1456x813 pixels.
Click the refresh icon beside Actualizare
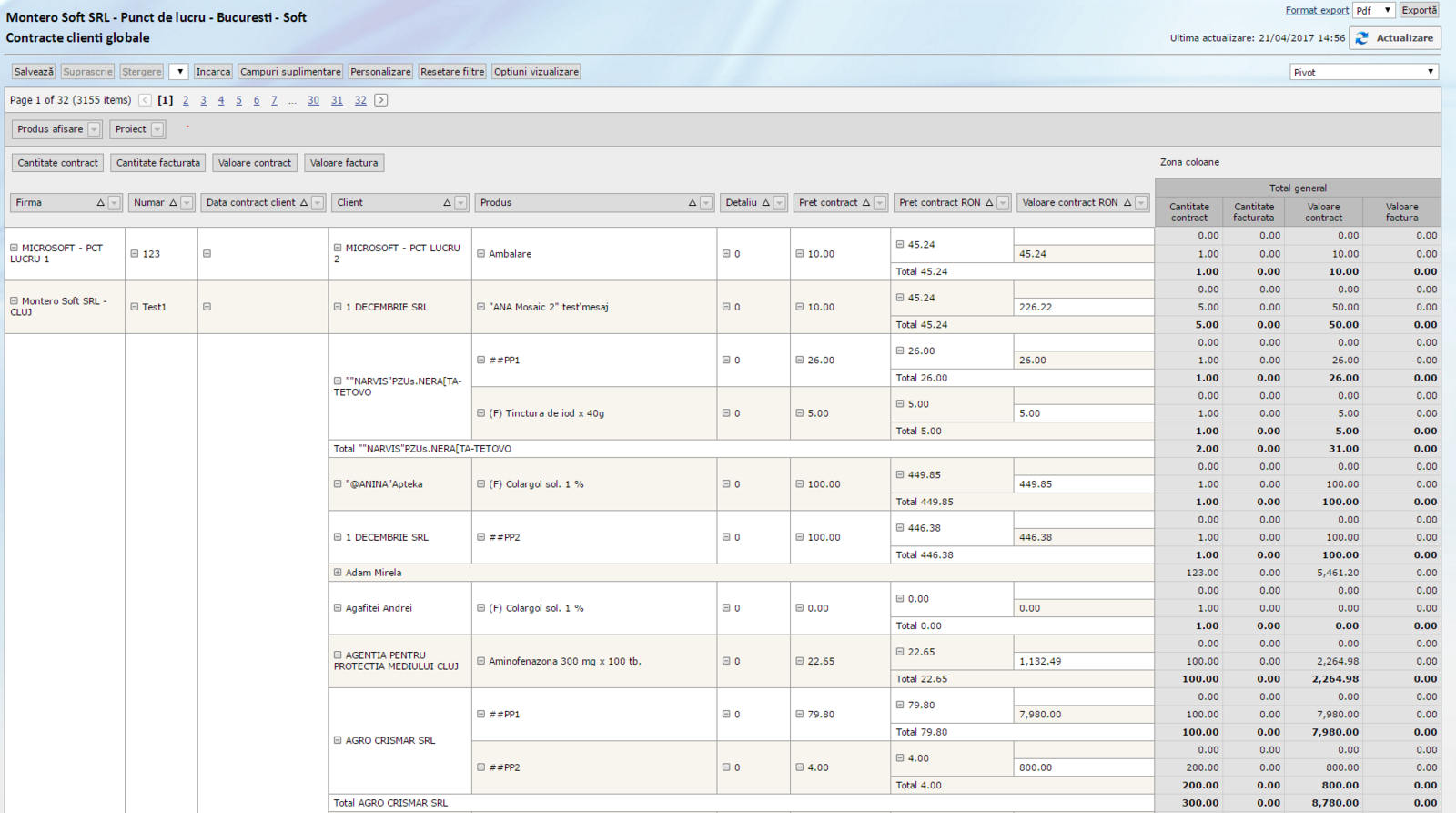[1361, 38]
